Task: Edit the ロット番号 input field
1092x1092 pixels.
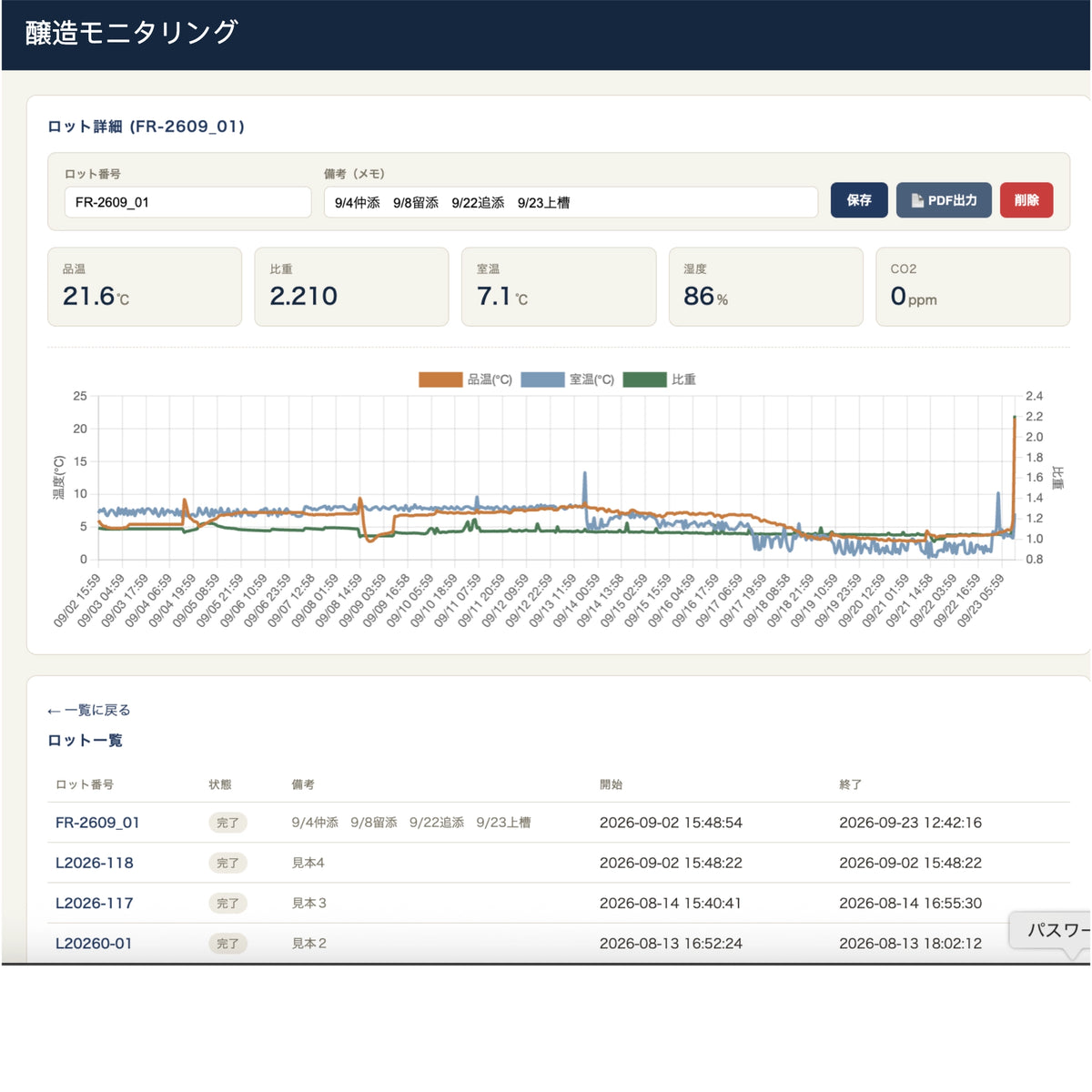Action: 187,202
